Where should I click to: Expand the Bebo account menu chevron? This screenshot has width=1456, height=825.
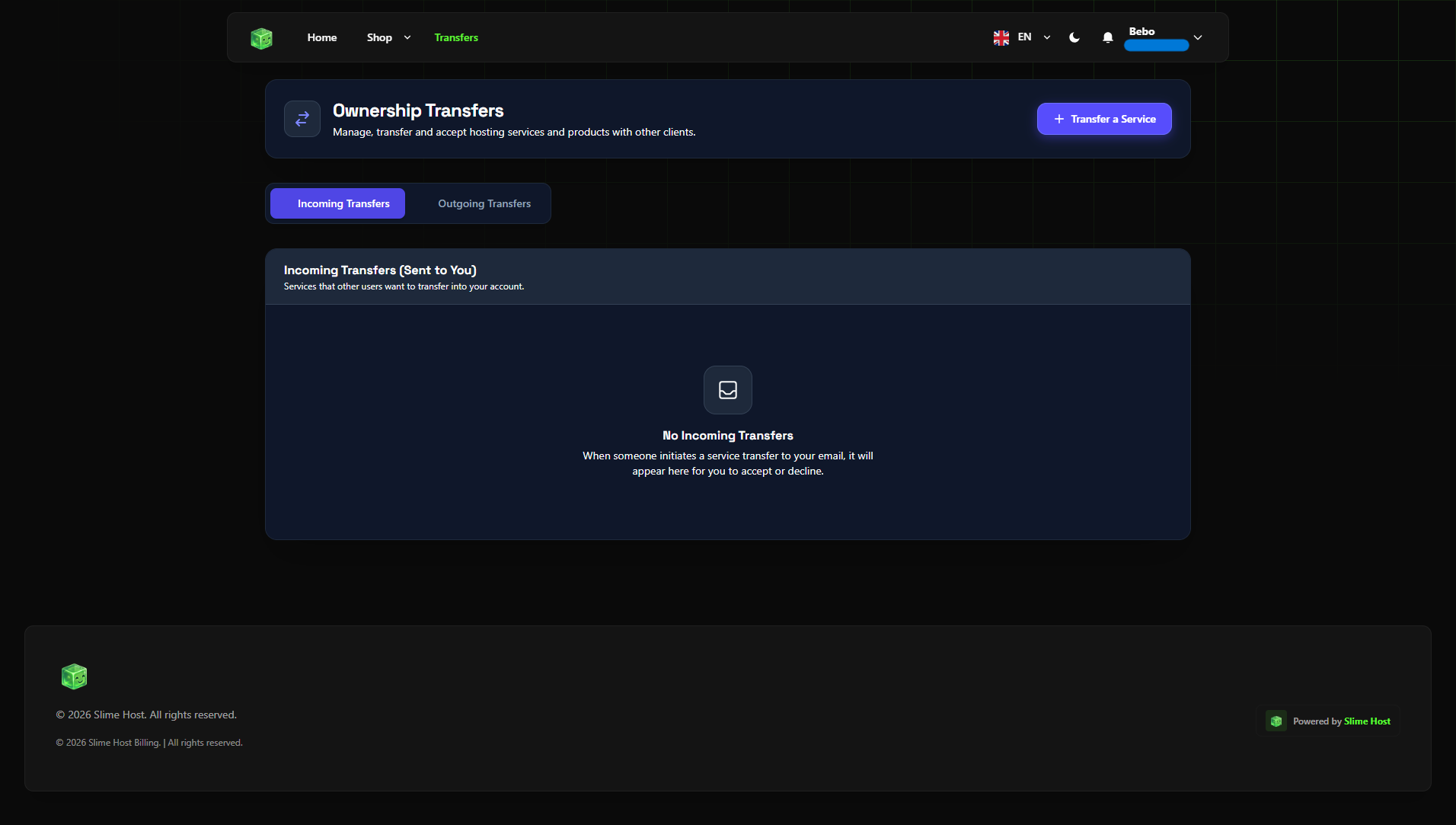(1198, 37)
